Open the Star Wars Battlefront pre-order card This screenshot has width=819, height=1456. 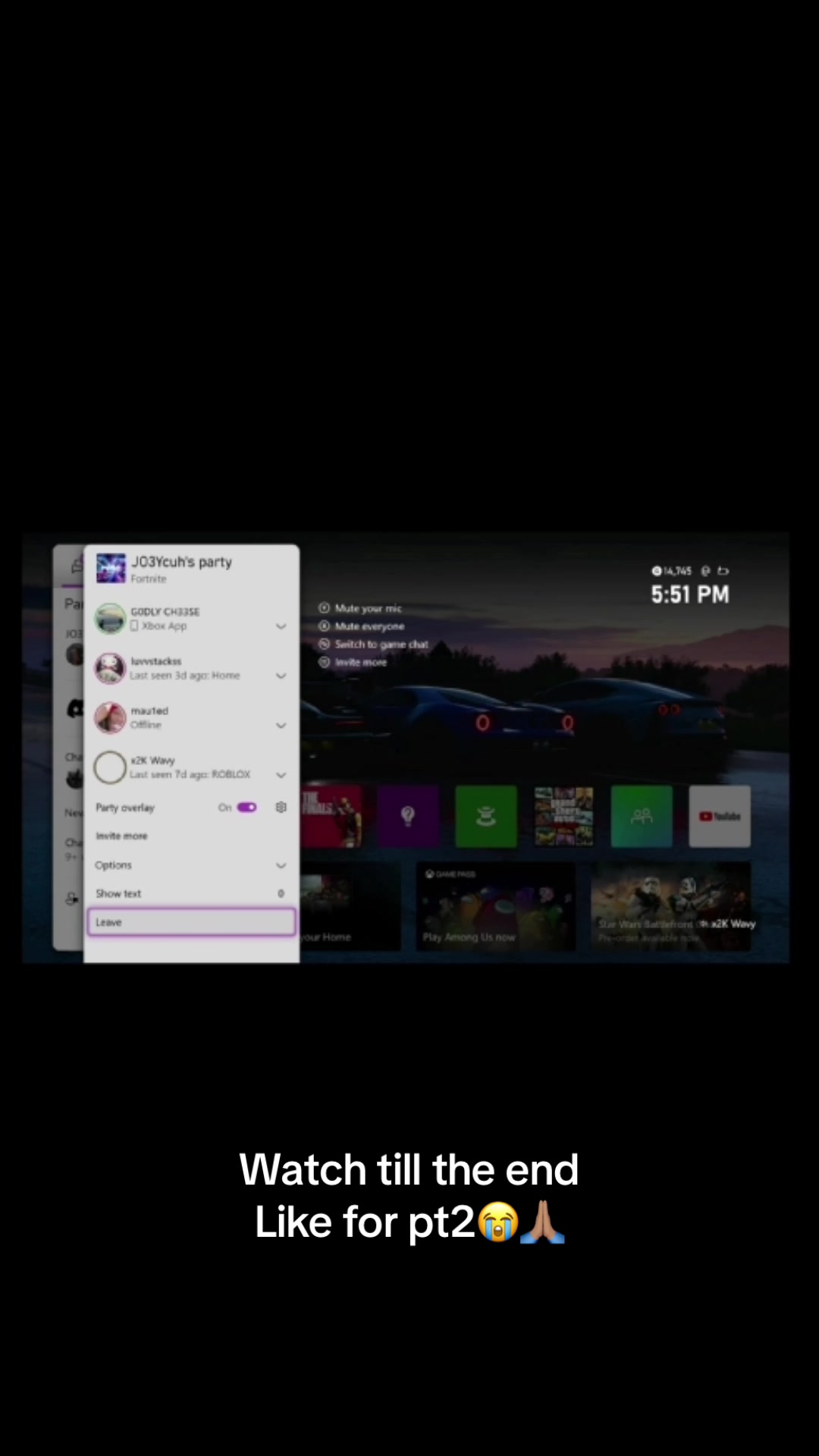click(x=670, y=906)
